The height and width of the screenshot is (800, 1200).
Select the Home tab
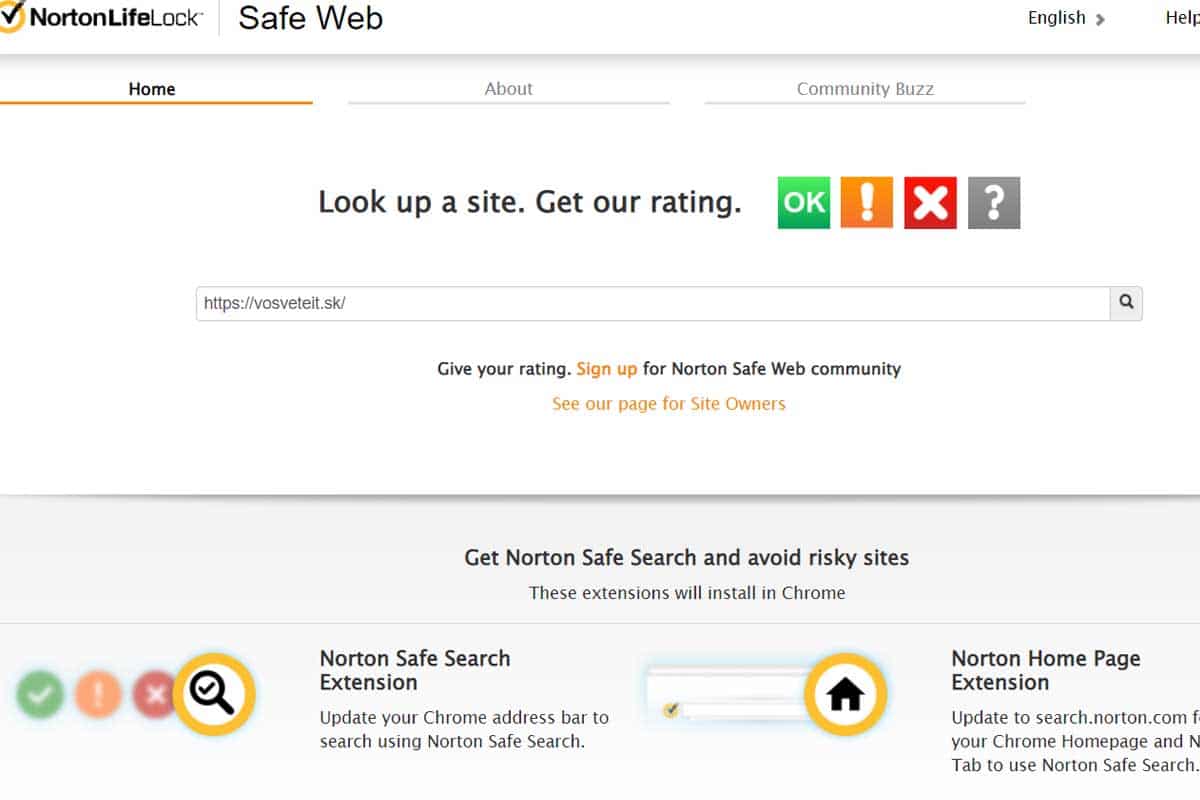point(152,89)
